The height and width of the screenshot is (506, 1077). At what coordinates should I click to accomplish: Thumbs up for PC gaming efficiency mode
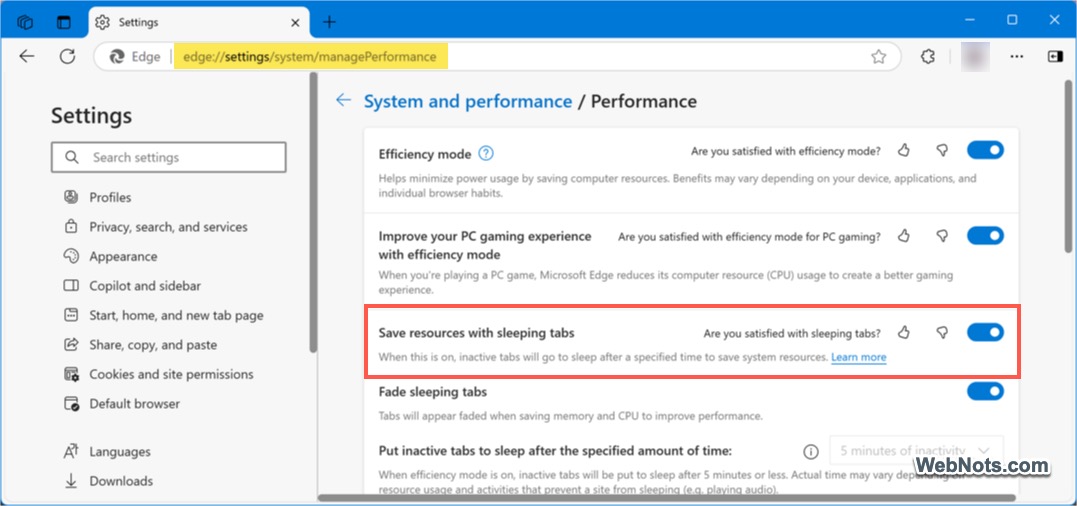(904, 236)
